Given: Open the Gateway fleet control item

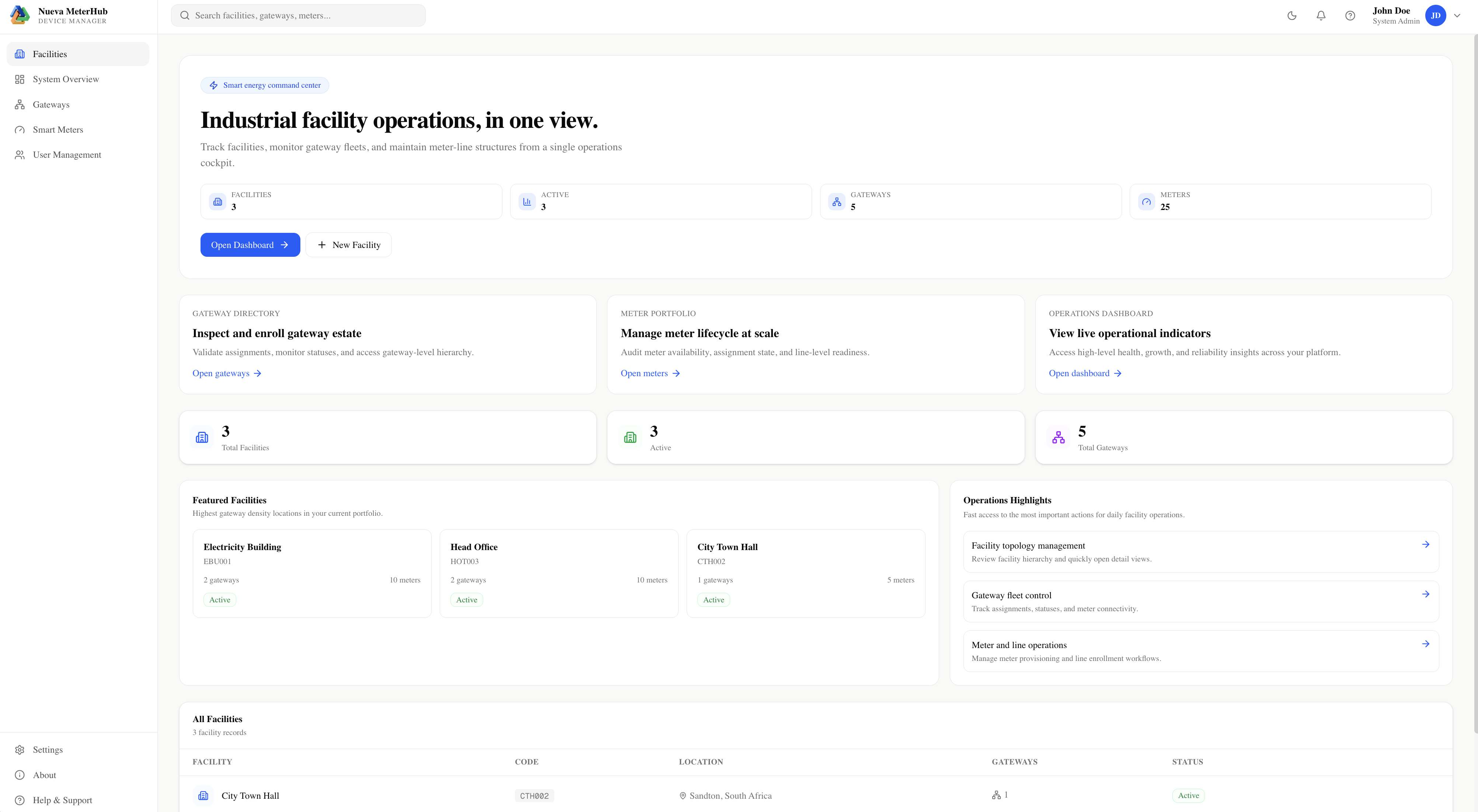Looking at the screenshot, I should [1201, 602].
